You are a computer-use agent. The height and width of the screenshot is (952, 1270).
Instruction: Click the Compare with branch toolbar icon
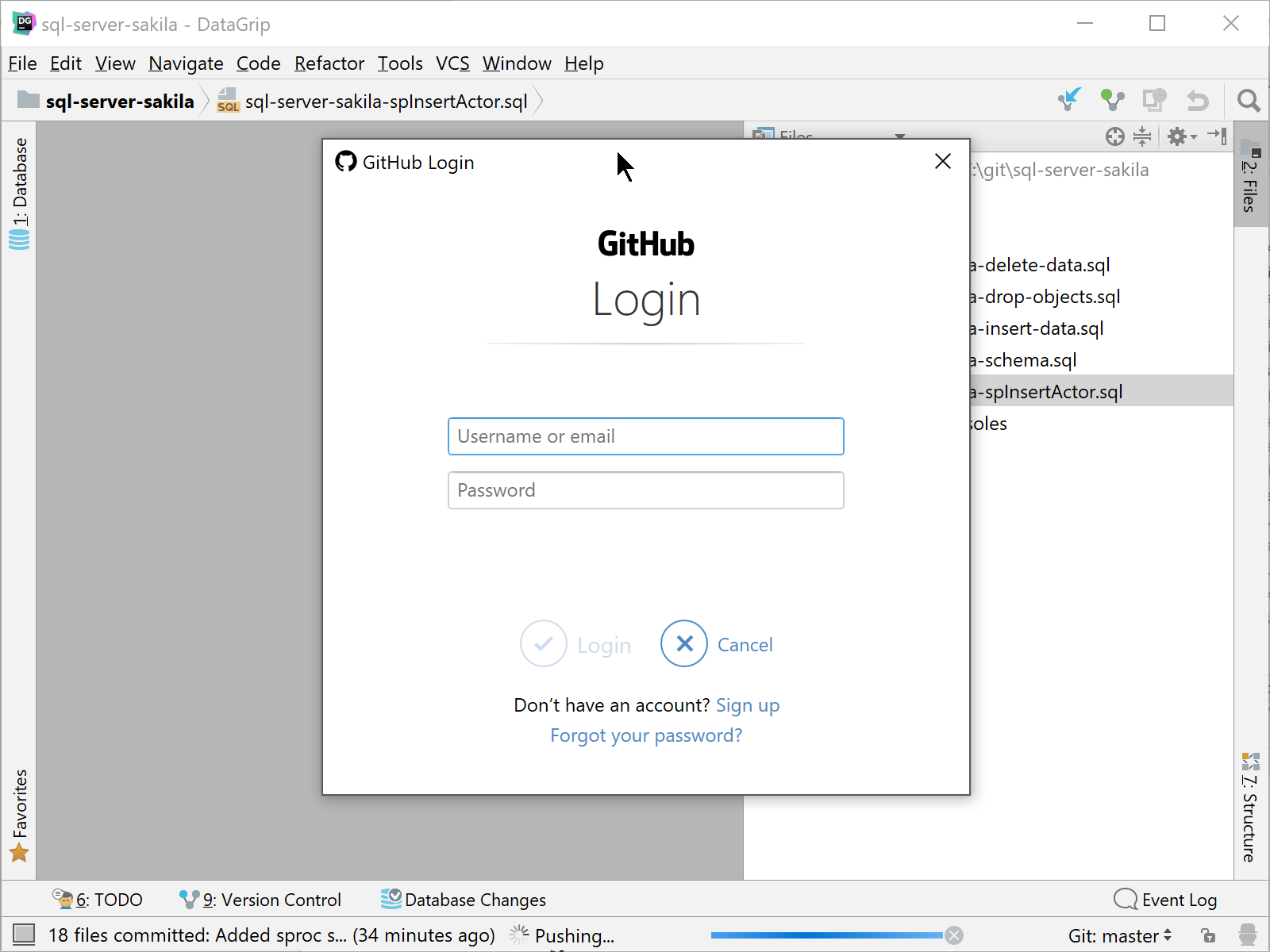pyautogui.click(x=1154, y=100)
